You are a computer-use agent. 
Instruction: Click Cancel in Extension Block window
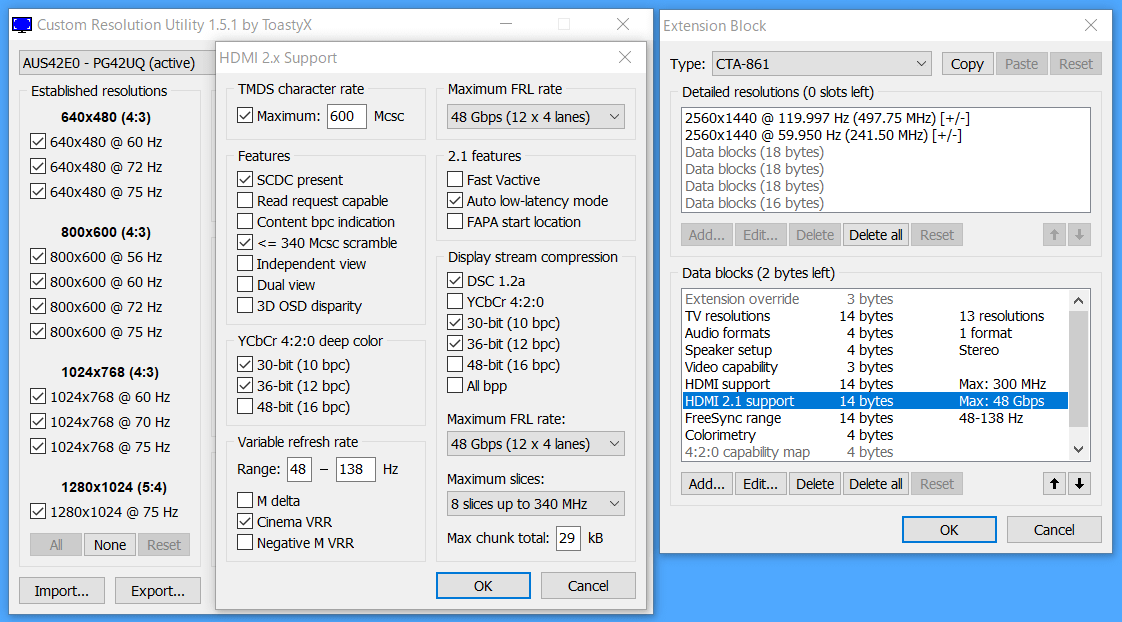click(1054, 530)
